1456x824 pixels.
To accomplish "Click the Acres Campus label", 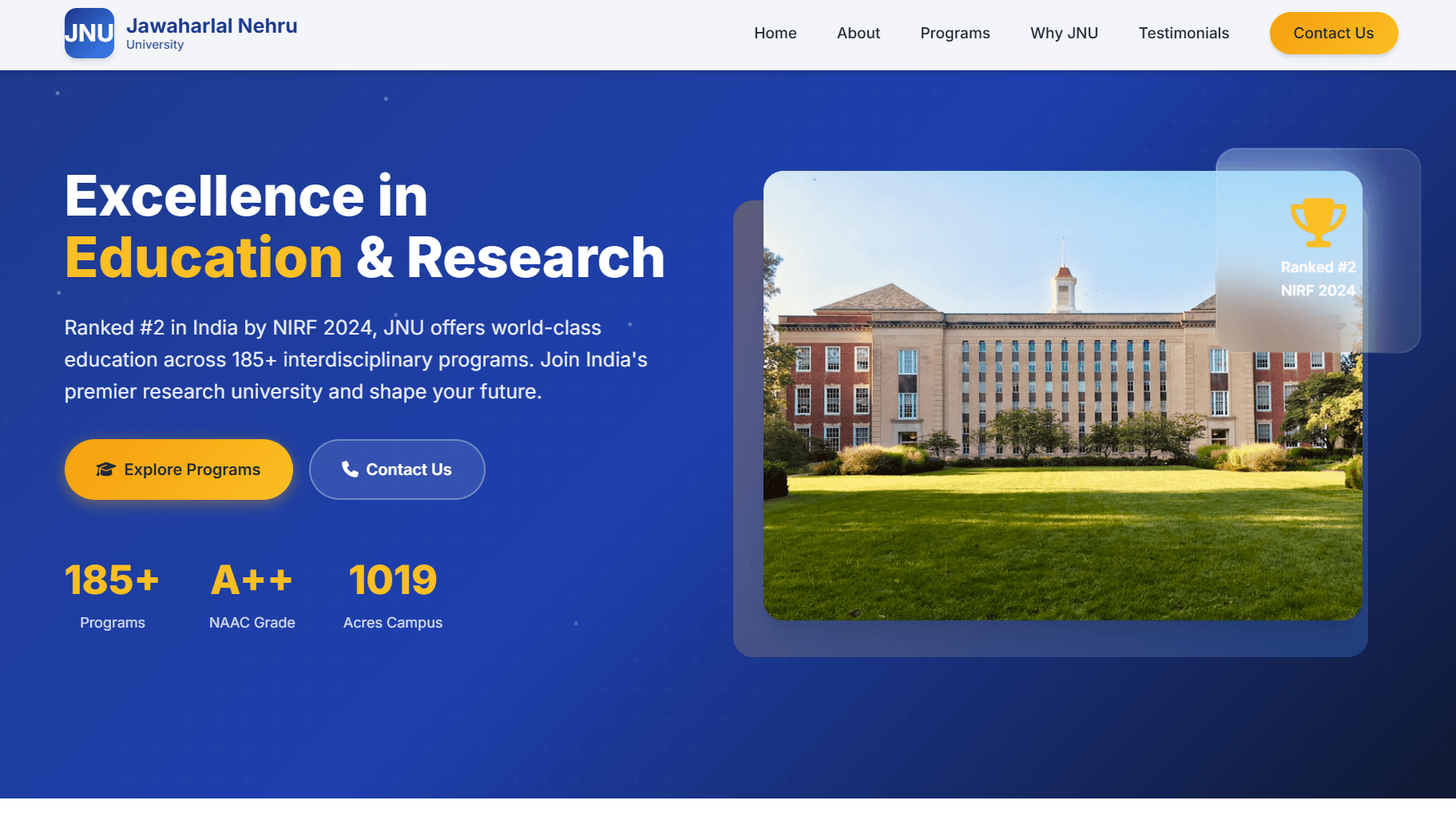I will pos(393,623).
